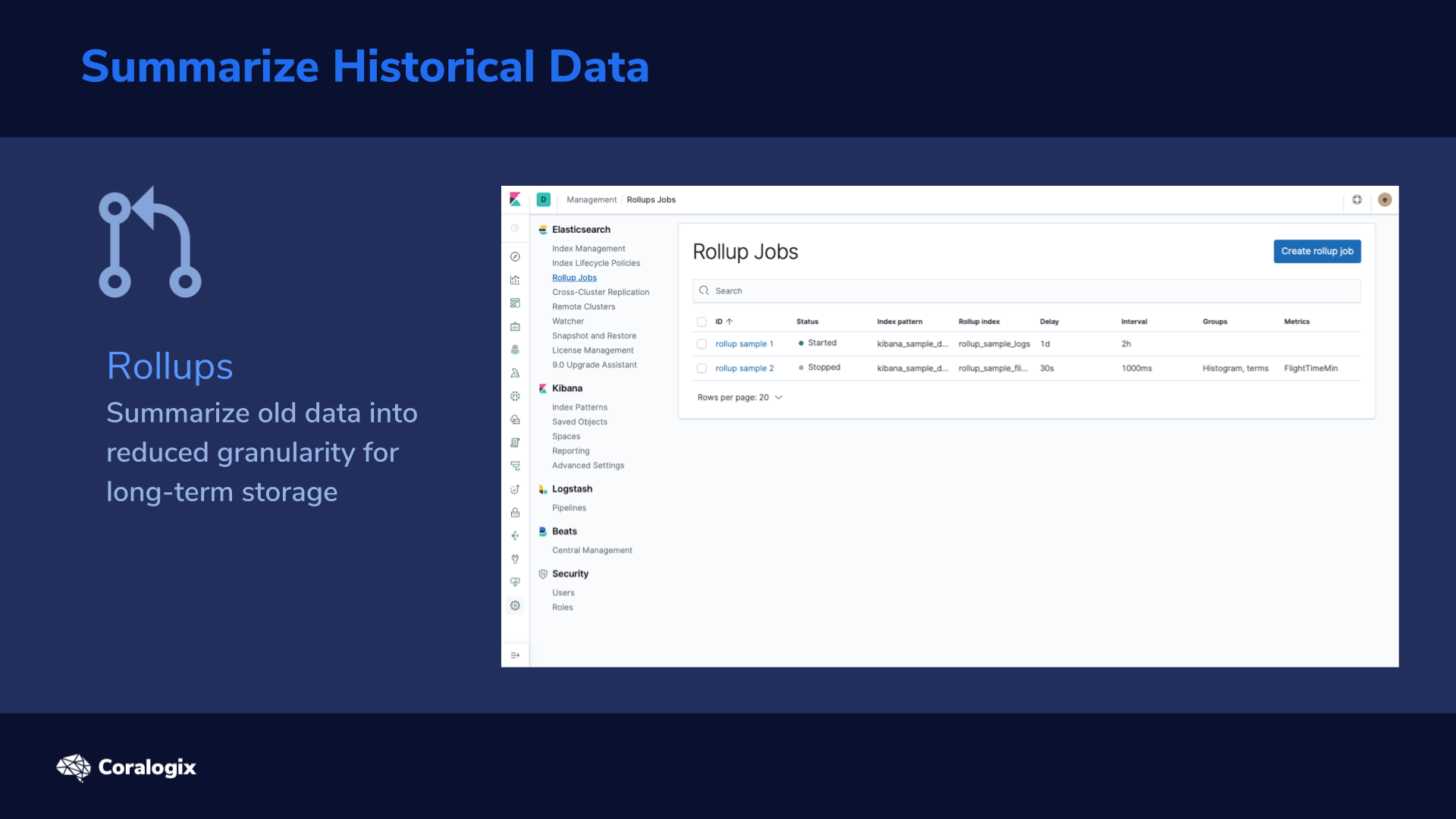Click the Started status of rollup sample 1
Screen dimensions: 1456x819
click(817, 344)
